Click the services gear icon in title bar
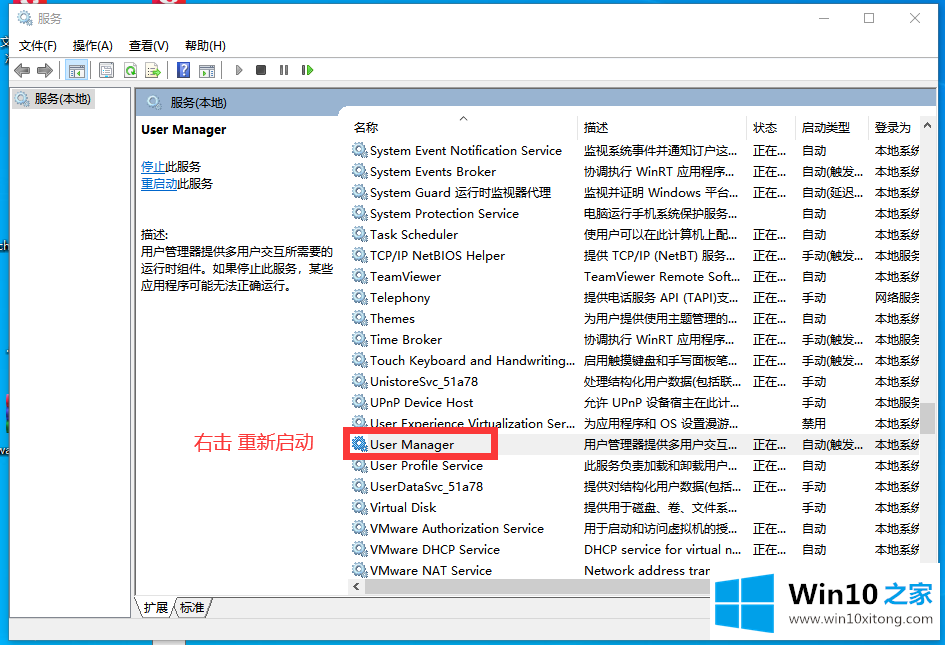Viewport: 945px width, 645px height. tap(25, 18)
